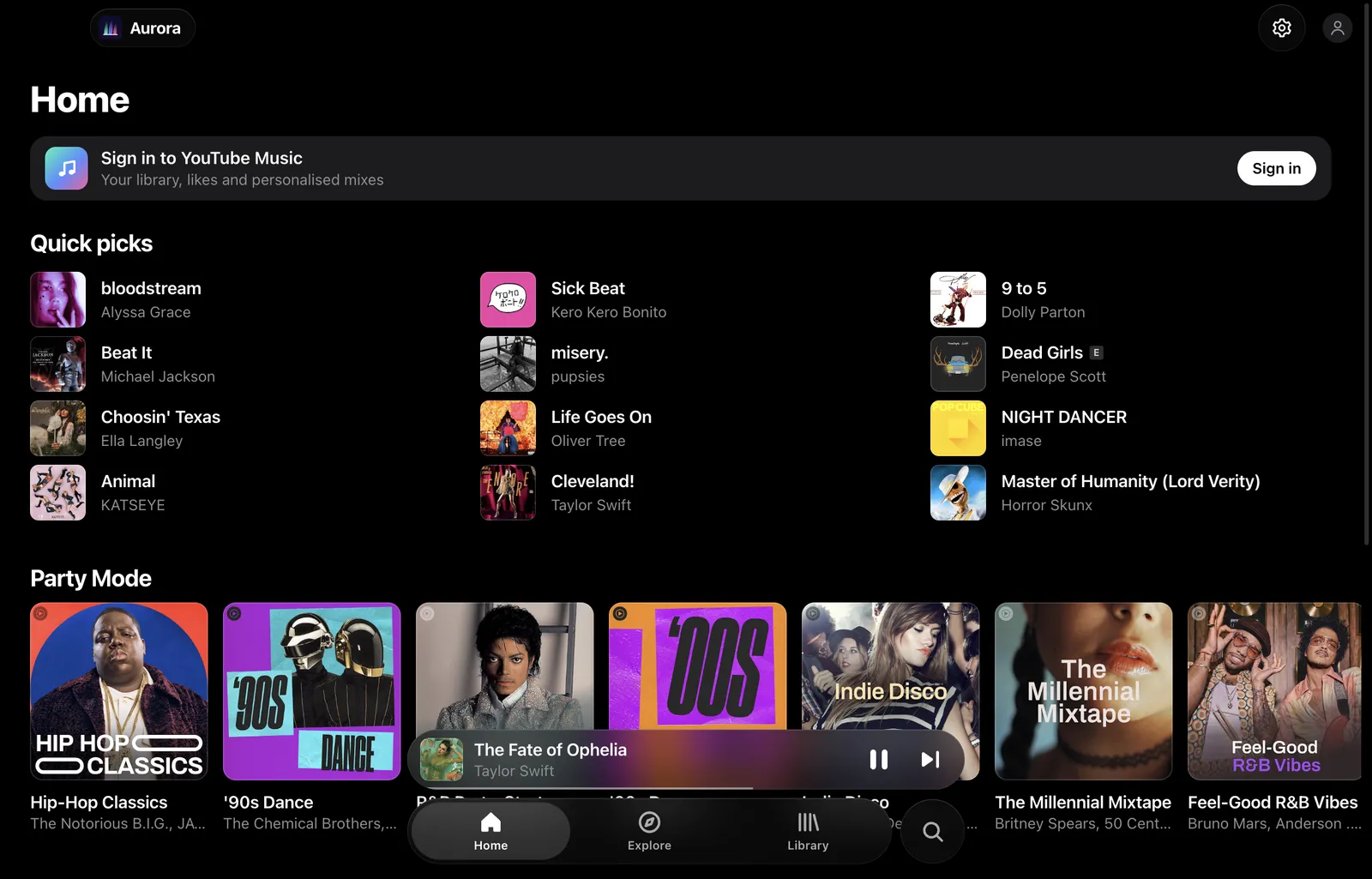1372x879 pixels.
Task: Open the settings gear icon
Action: click(x=1281, y=28)
